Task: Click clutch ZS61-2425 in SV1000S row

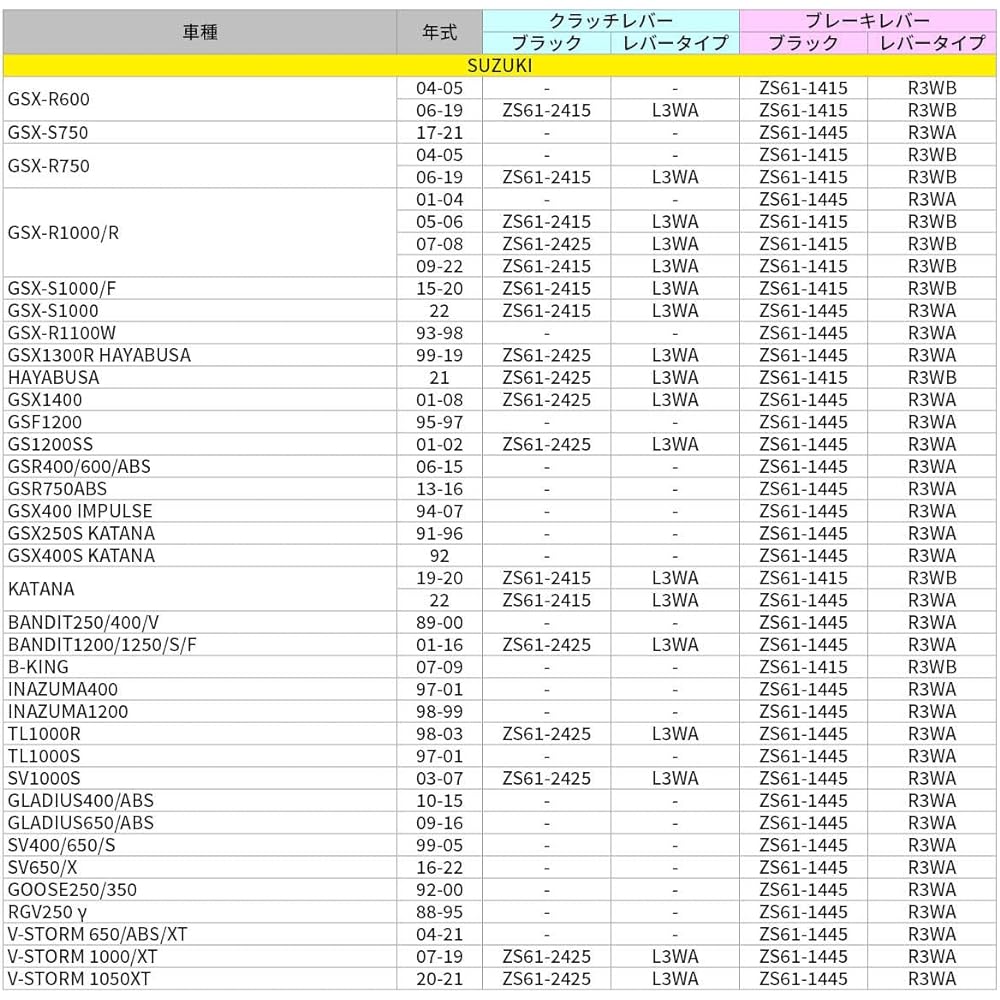Action: coord(547,778)
